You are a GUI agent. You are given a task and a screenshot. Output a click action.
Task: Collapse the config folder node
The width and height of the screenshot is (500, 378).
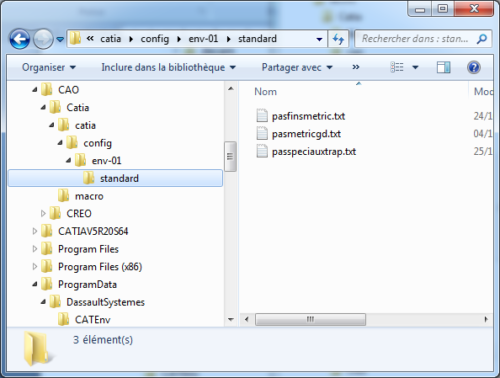click(60, 143)
